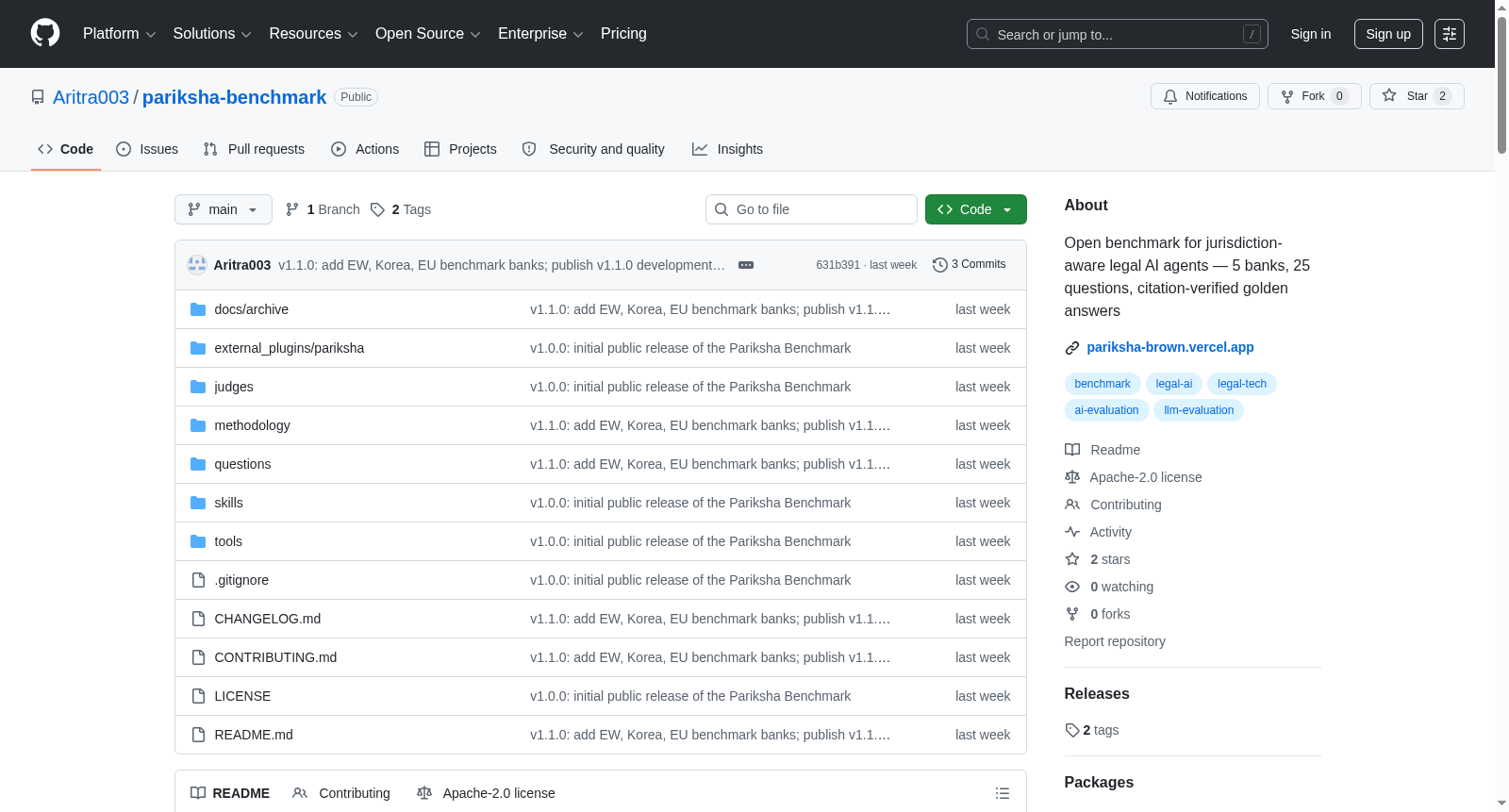Viewport: 1509px width, 812px height.
Task: Open the Resources dropdown
Action: [313, 34]
